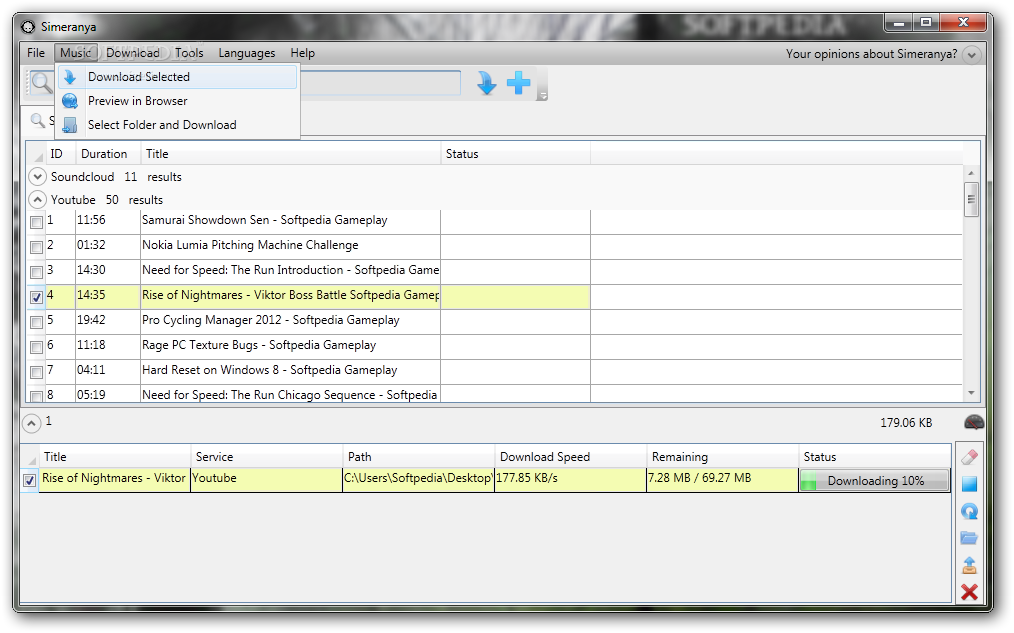Image resolution: width=1014 pixels, height=633 pixels.
Task: Click the blue download arrow toolbar icon
Action: [486, 83]
